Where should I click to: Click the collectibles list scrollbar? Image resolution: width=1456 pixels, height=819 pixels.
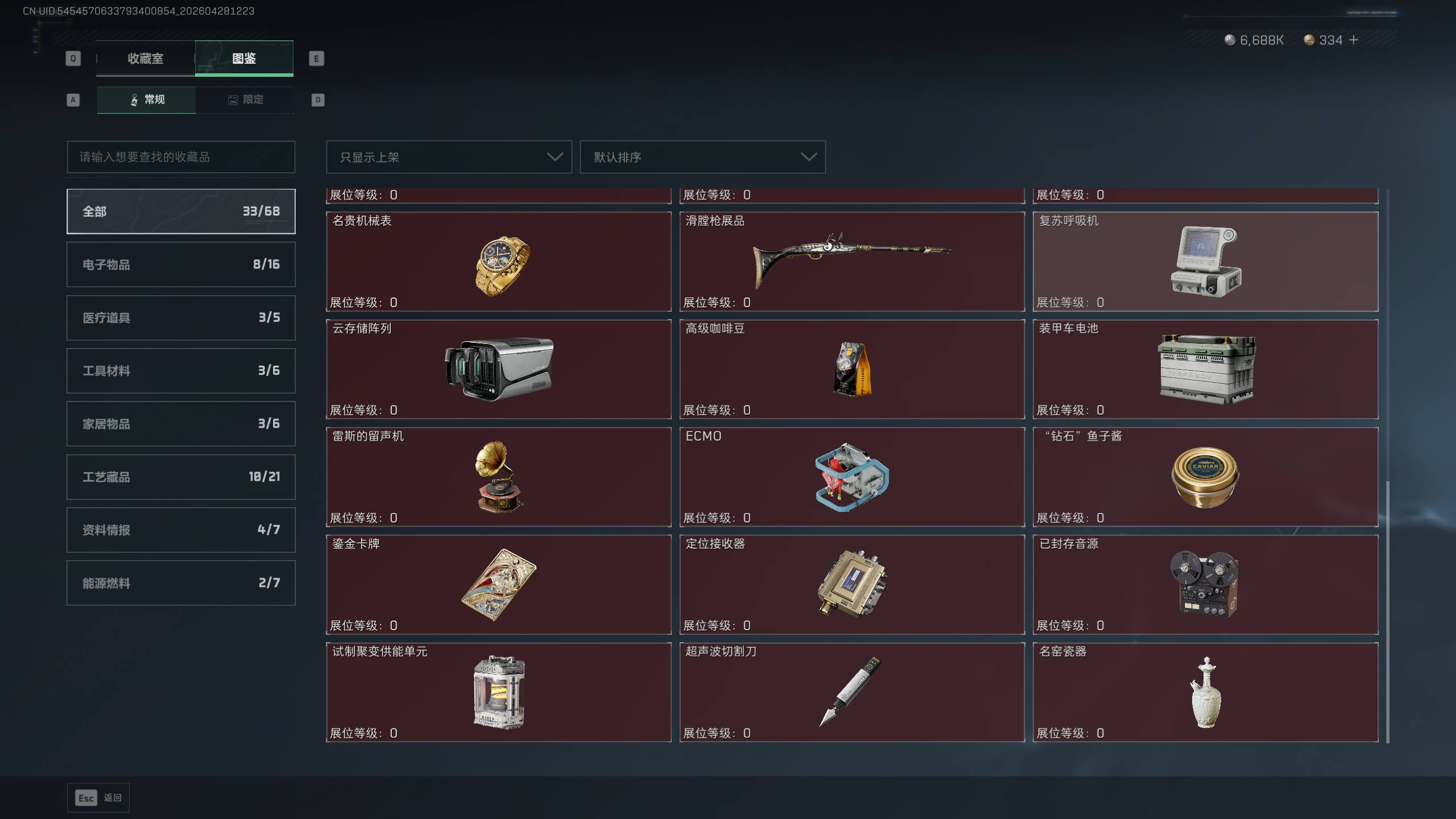pos(1388,611)
